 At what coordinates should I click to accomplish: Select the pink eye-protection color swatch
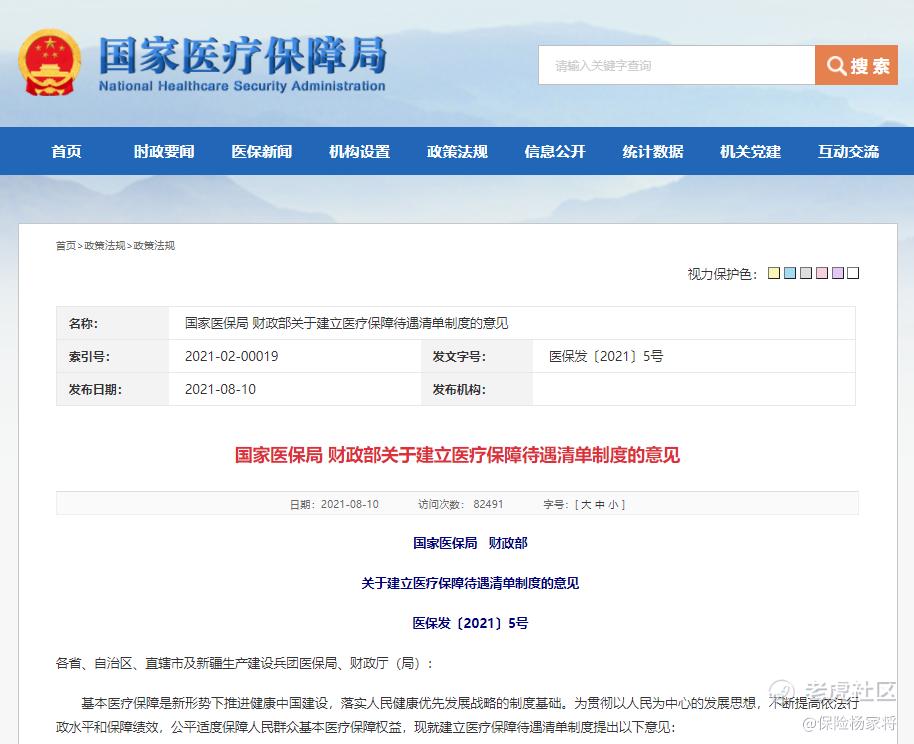[822, 273]
